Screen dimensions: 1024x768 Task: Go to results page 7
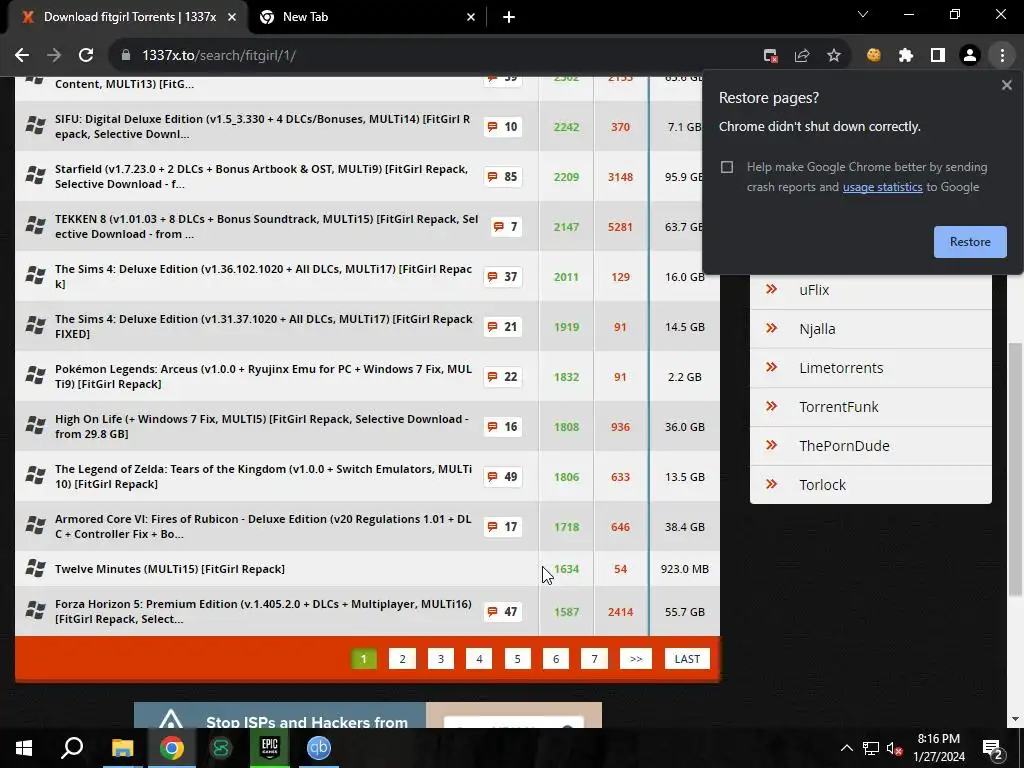point(594,659)
